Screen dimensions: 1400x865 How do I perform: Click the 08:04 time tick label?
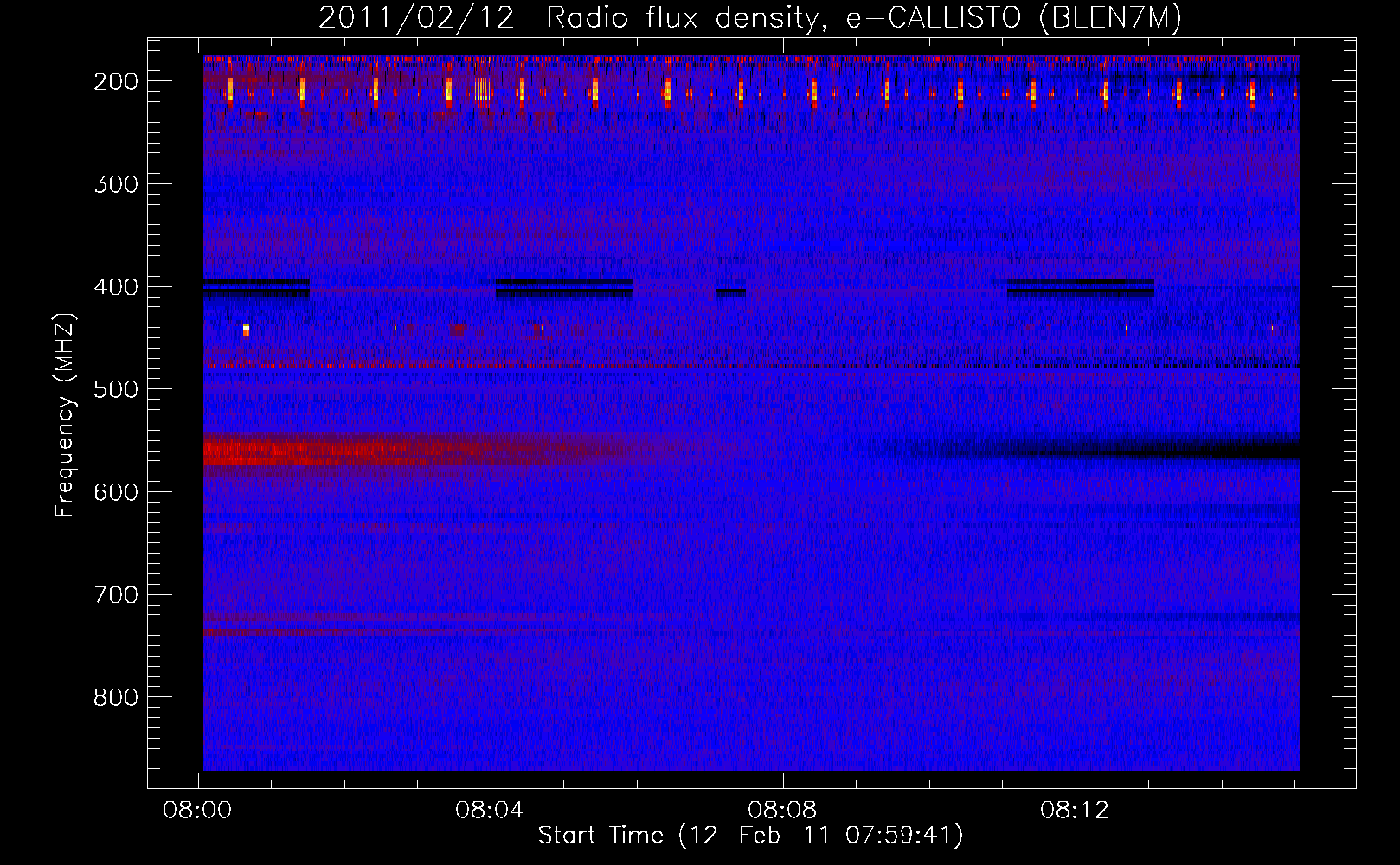click(x=491, y=811)
